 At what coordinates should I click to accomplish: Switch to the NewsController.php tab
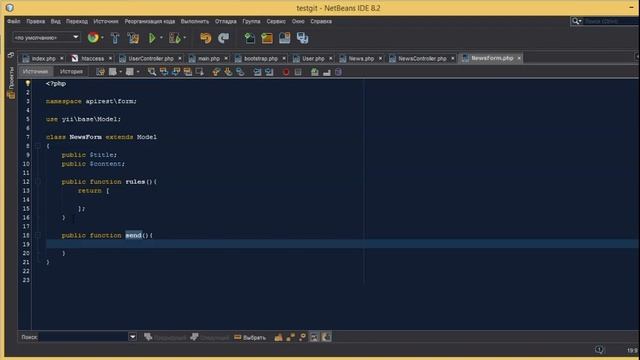point(422,59)
